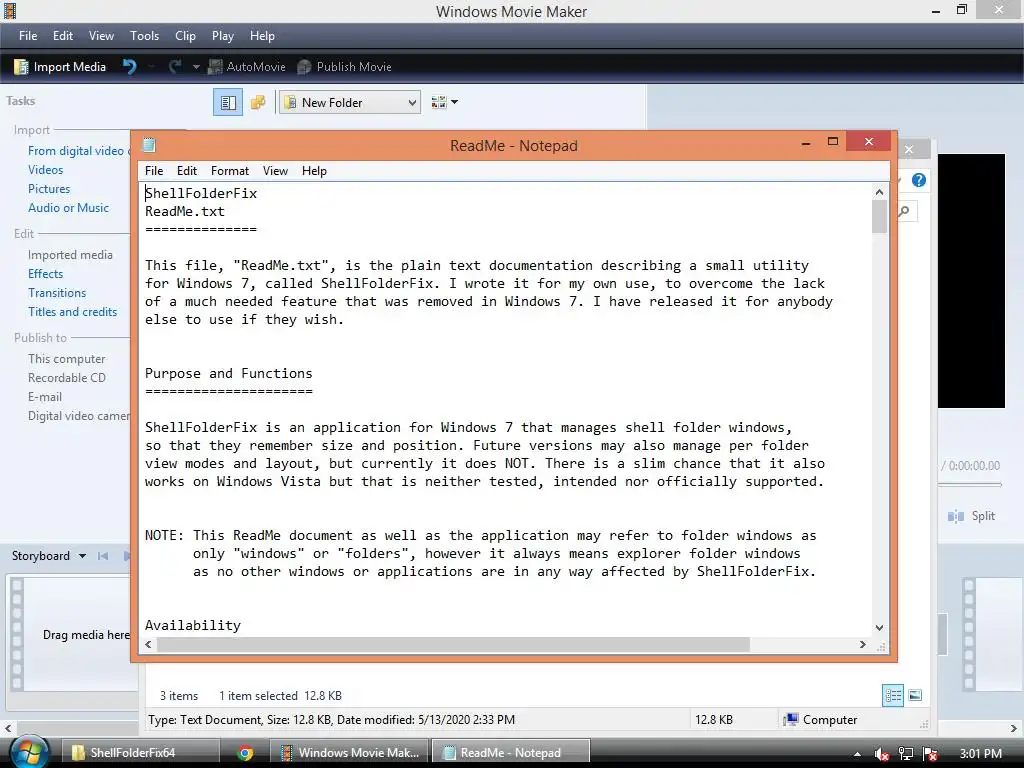1024x768 pixels.
Task: Click This computer under Publish to
Action: [x=67, y=359]
